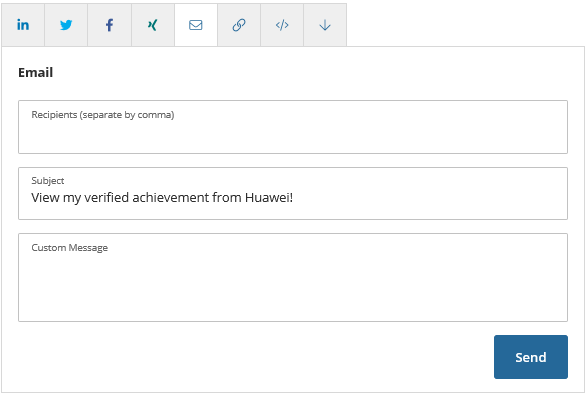
Task: Open the download arrow tab
Action: tap(325, 25)
